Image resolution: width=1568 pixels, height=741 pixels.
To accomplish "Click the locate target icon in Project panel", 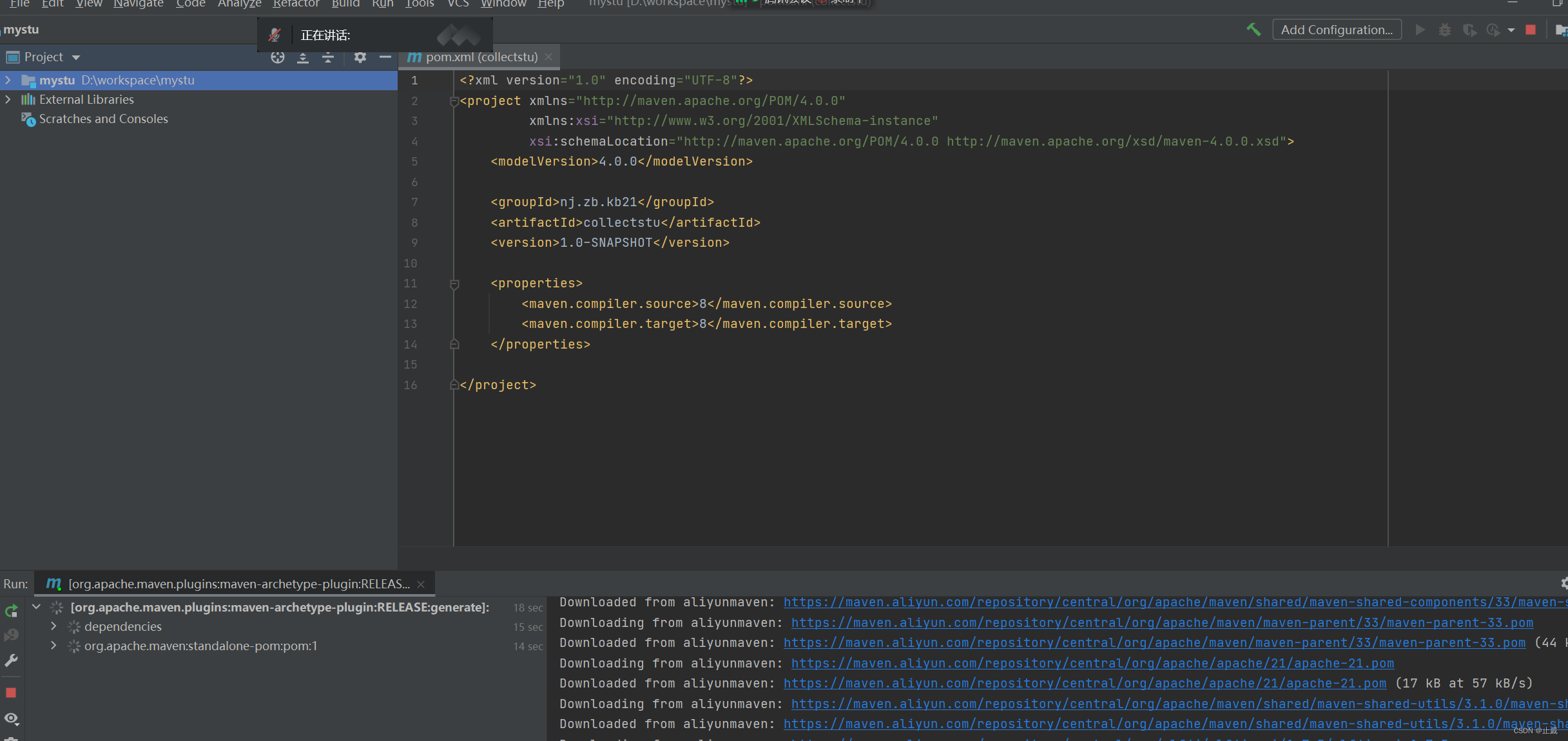I will [277, 57].
